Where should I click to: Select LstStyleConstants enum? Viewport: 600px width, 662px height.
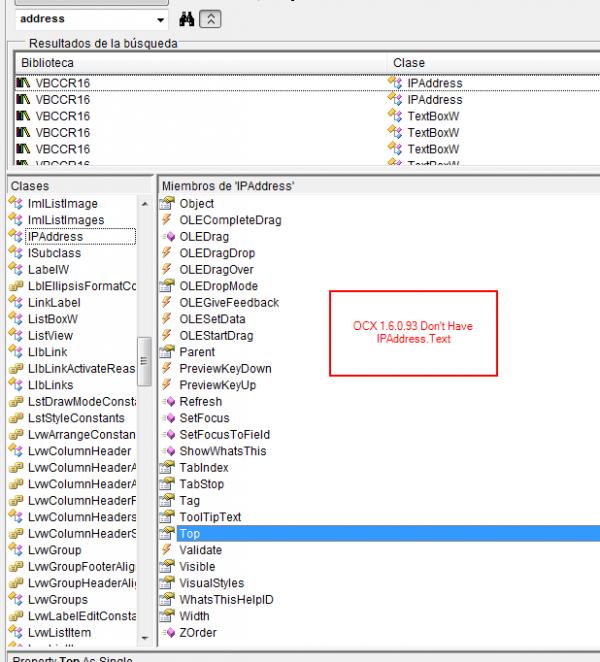point(76,418)
